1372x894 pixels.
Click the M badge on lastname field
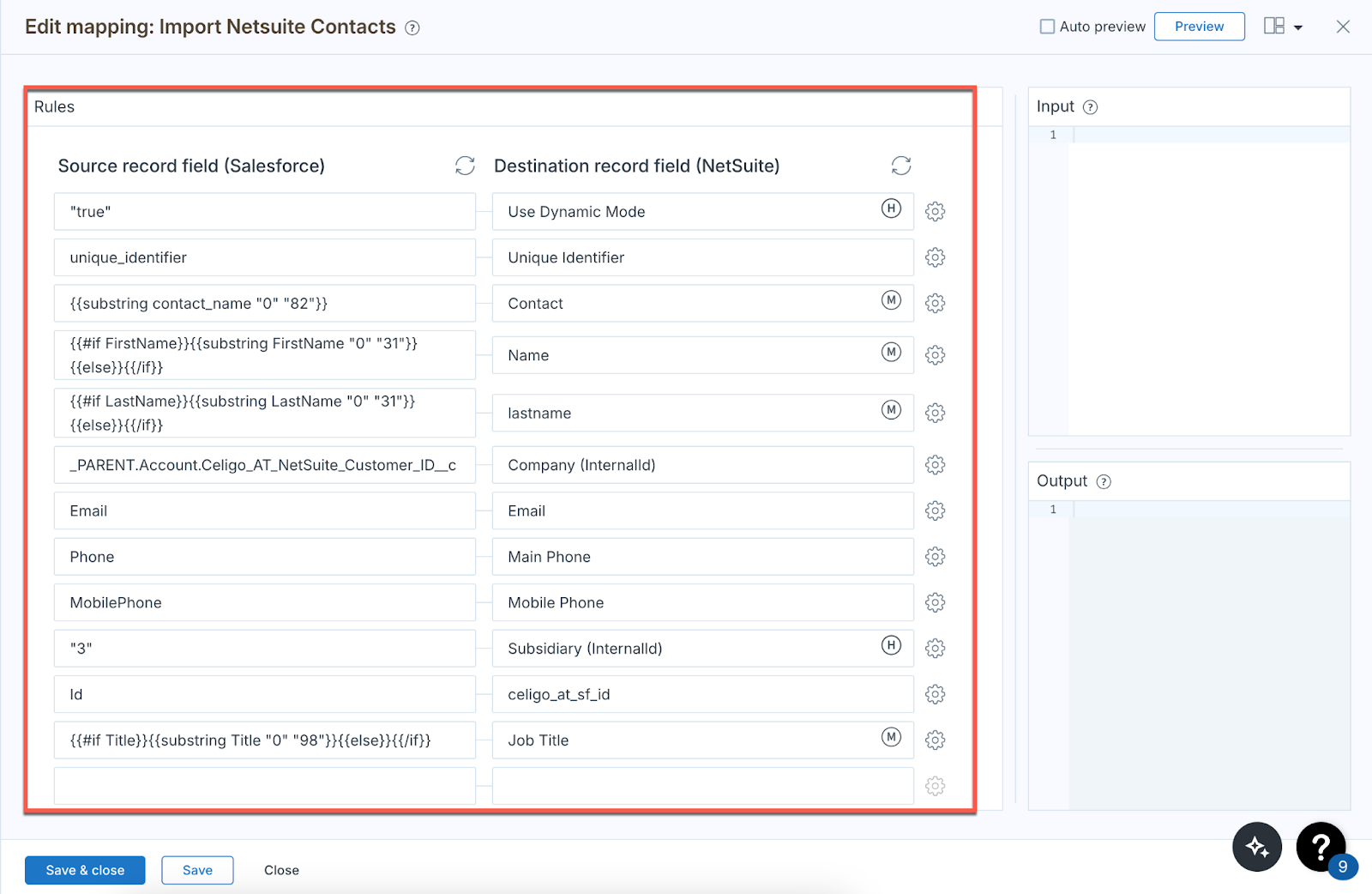point(892,410)
